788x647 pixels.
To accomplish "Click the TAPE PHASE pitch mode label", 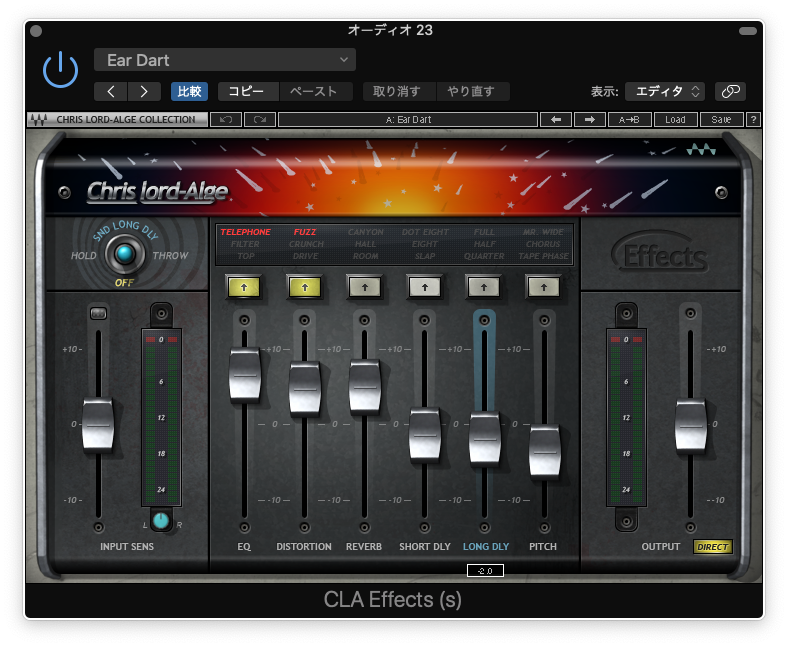I will point(543,256).
